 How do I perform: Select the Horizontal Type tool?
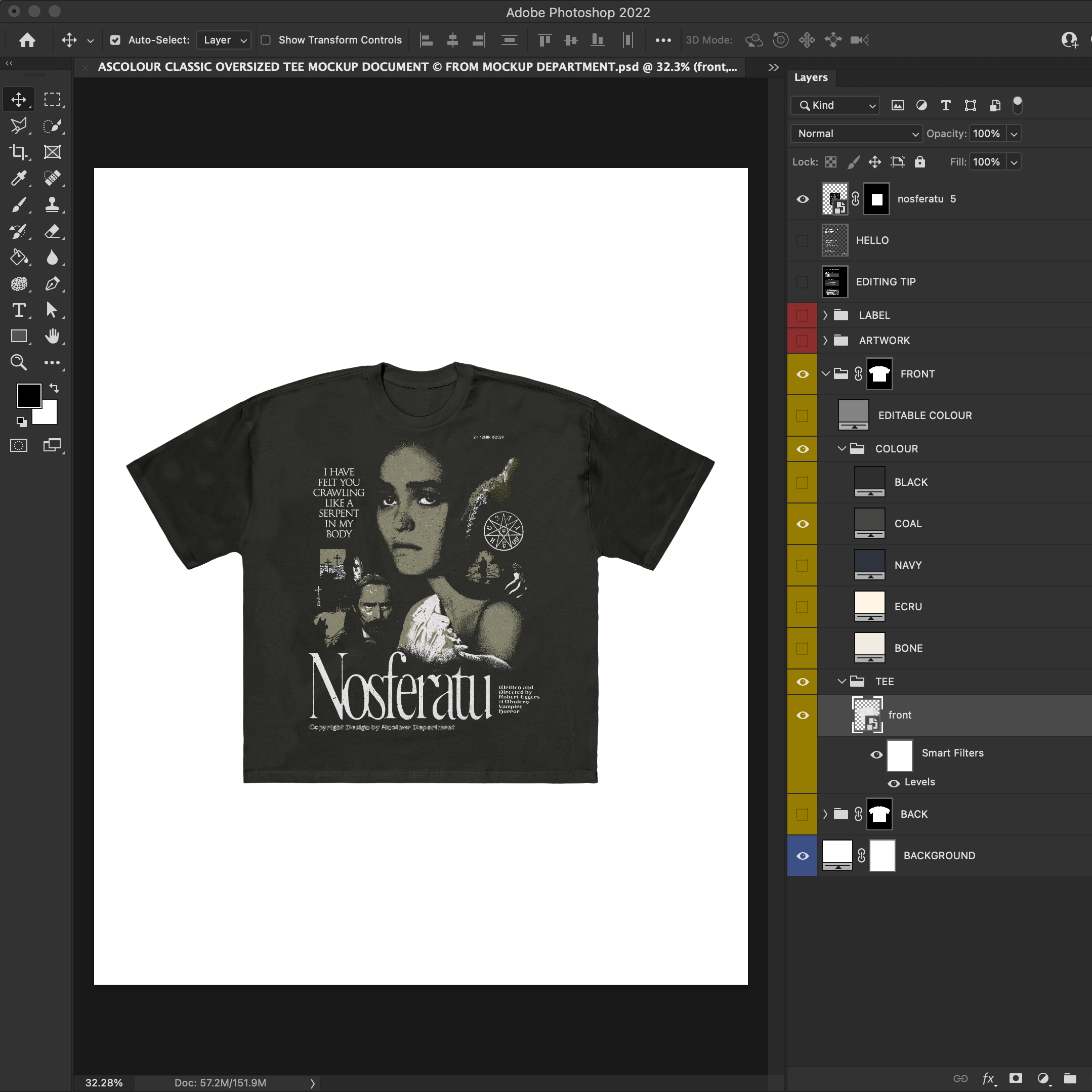tap(19, 310)
